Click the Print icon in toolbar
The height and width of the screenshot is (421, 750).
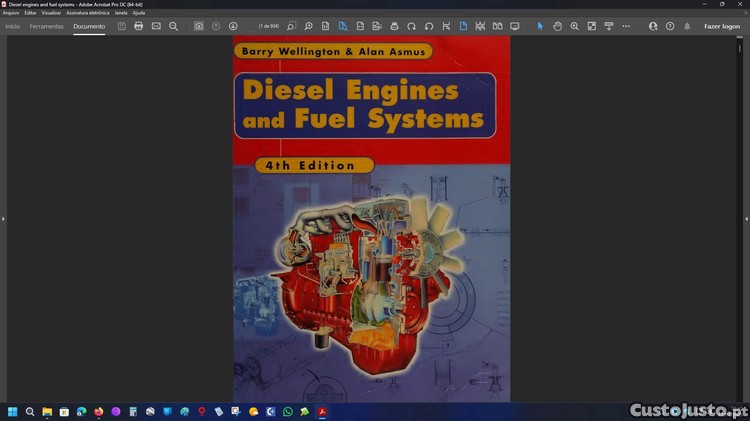[x=138, y=26]
